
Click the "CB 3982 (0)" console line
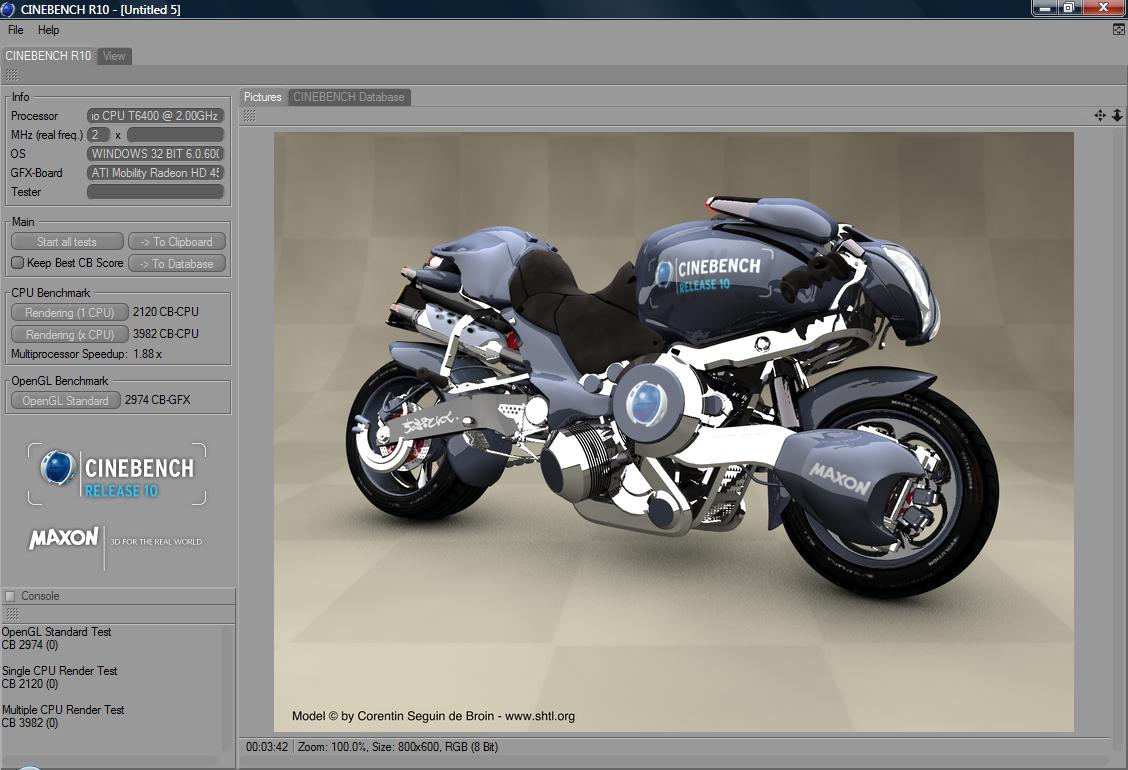pos(29,723)
